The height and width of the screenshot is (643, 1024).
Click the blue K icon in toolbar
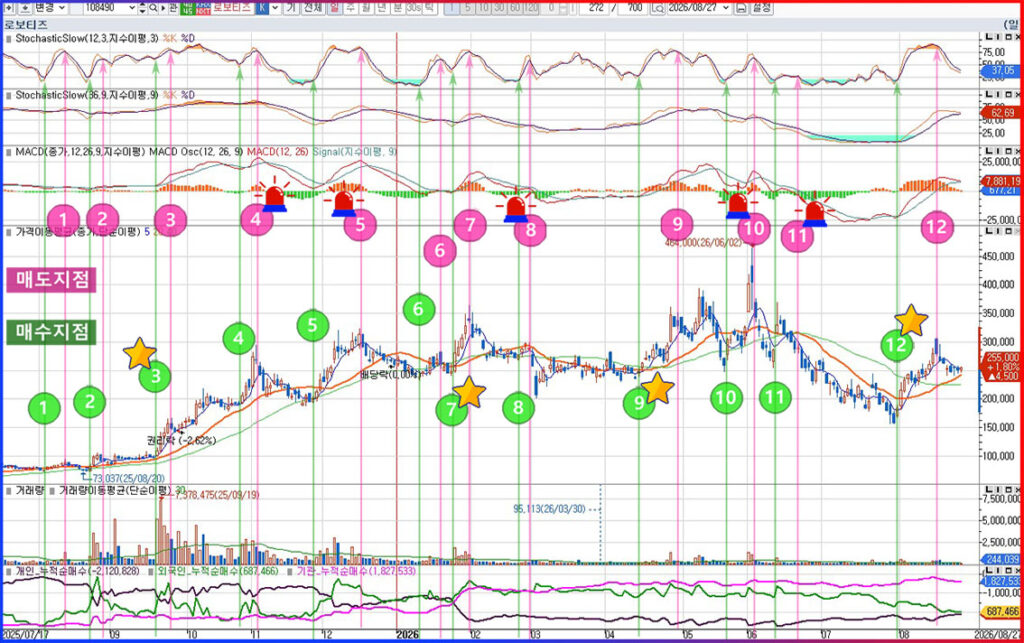[262, 8]
